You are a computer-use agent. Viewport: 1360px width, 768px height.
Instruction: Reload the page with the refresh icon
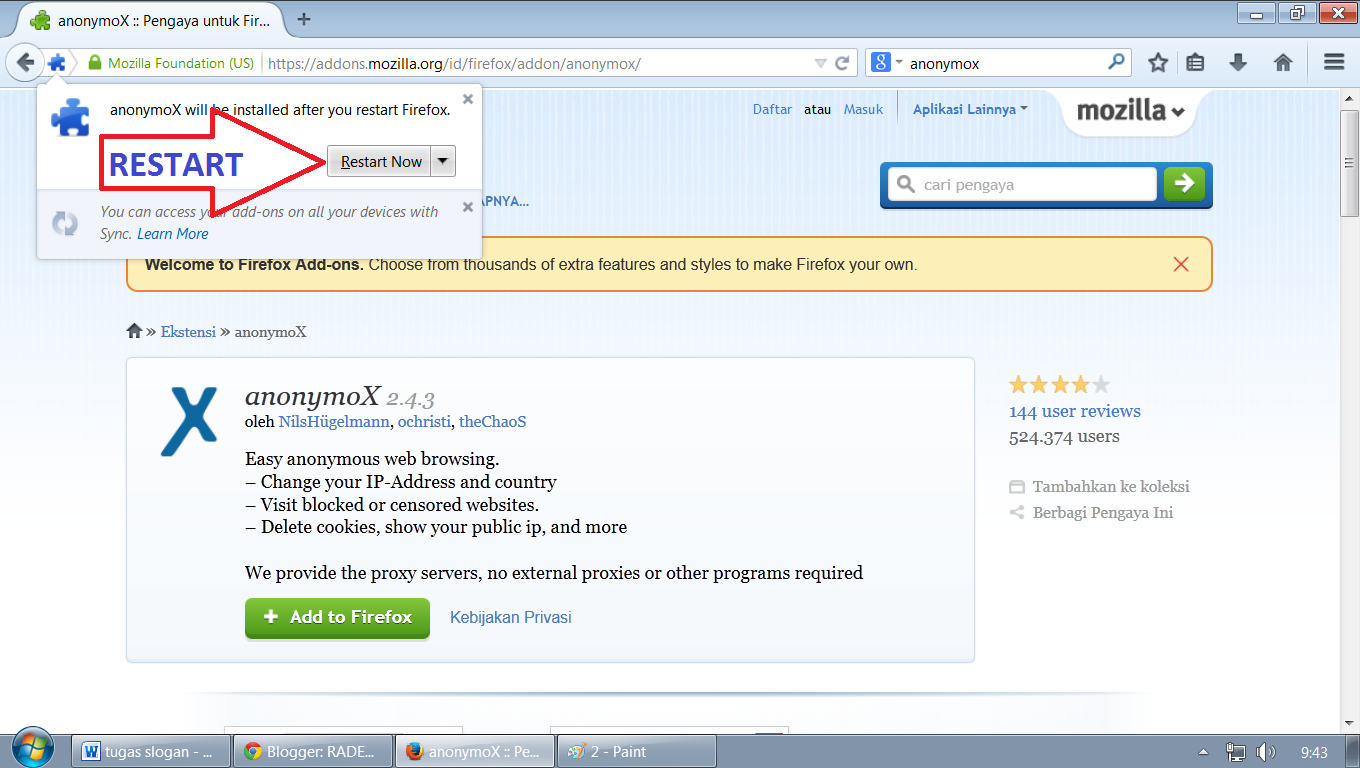(x=842, y=63)
